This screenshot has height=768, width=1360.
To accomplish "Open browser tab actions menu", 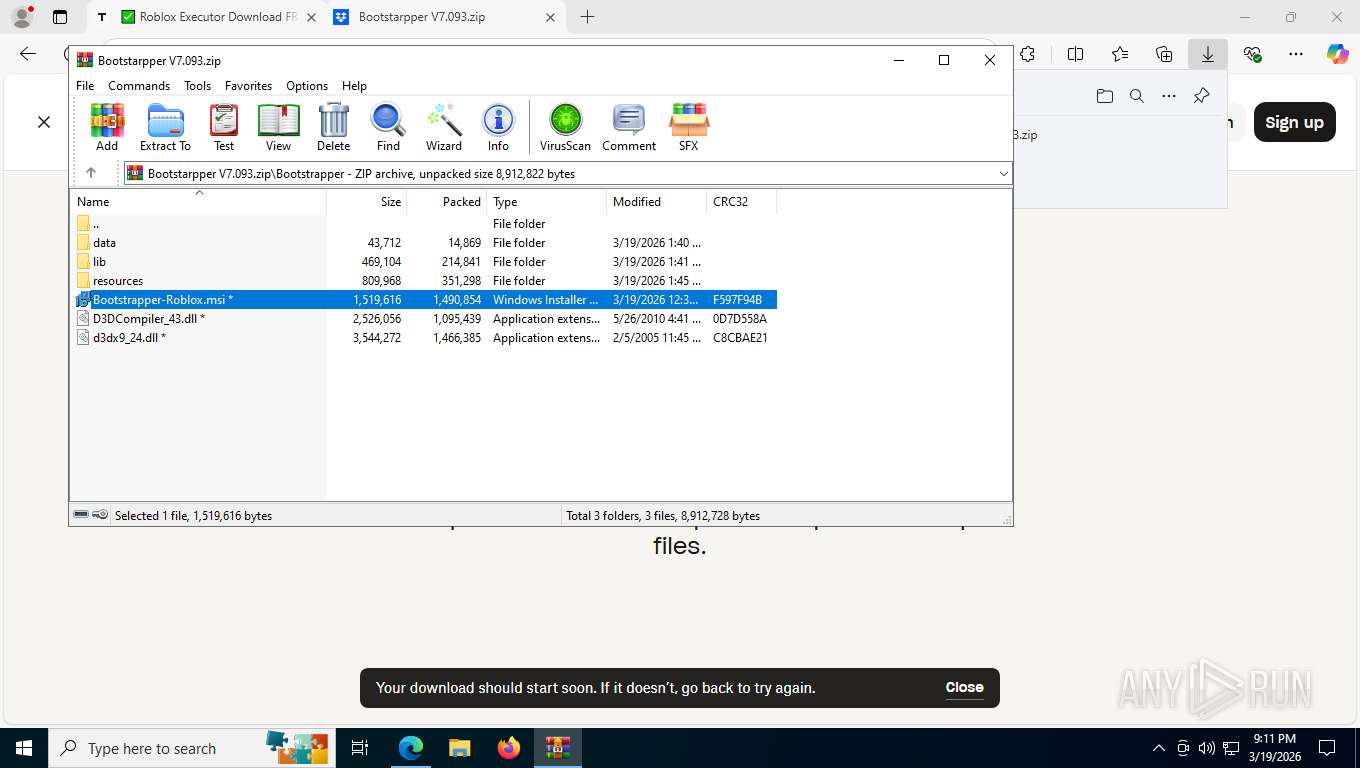I will (x=60, y=17).
